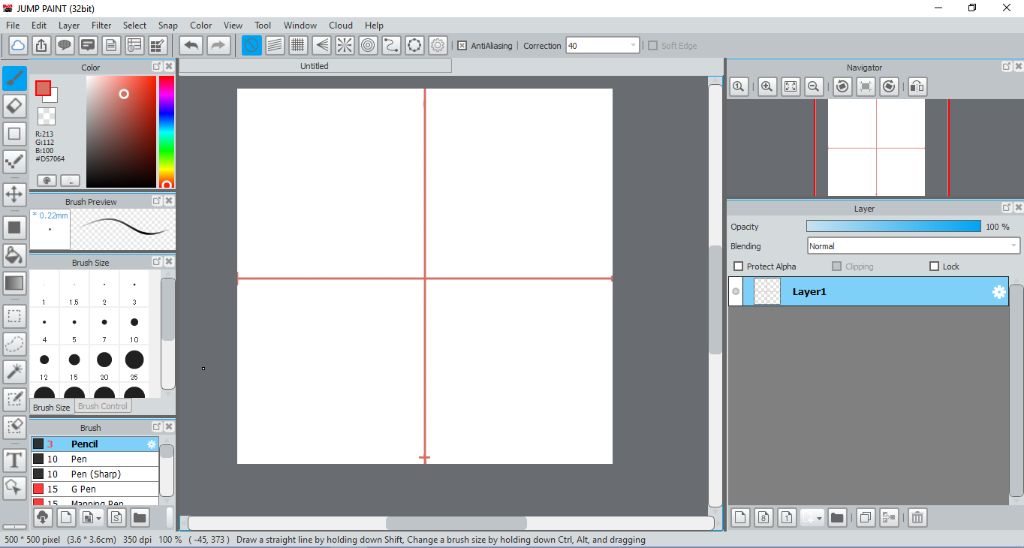The image size is (1024, 548).
Task: Toggle the AntiAliasing checkbox
Action: coord(462,46)
